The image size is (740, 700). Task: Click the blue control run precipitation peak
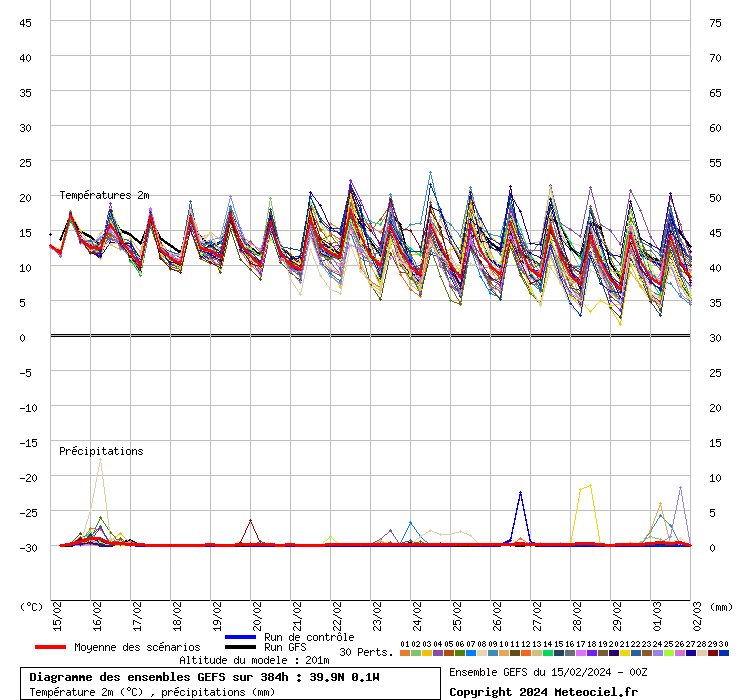520,493
